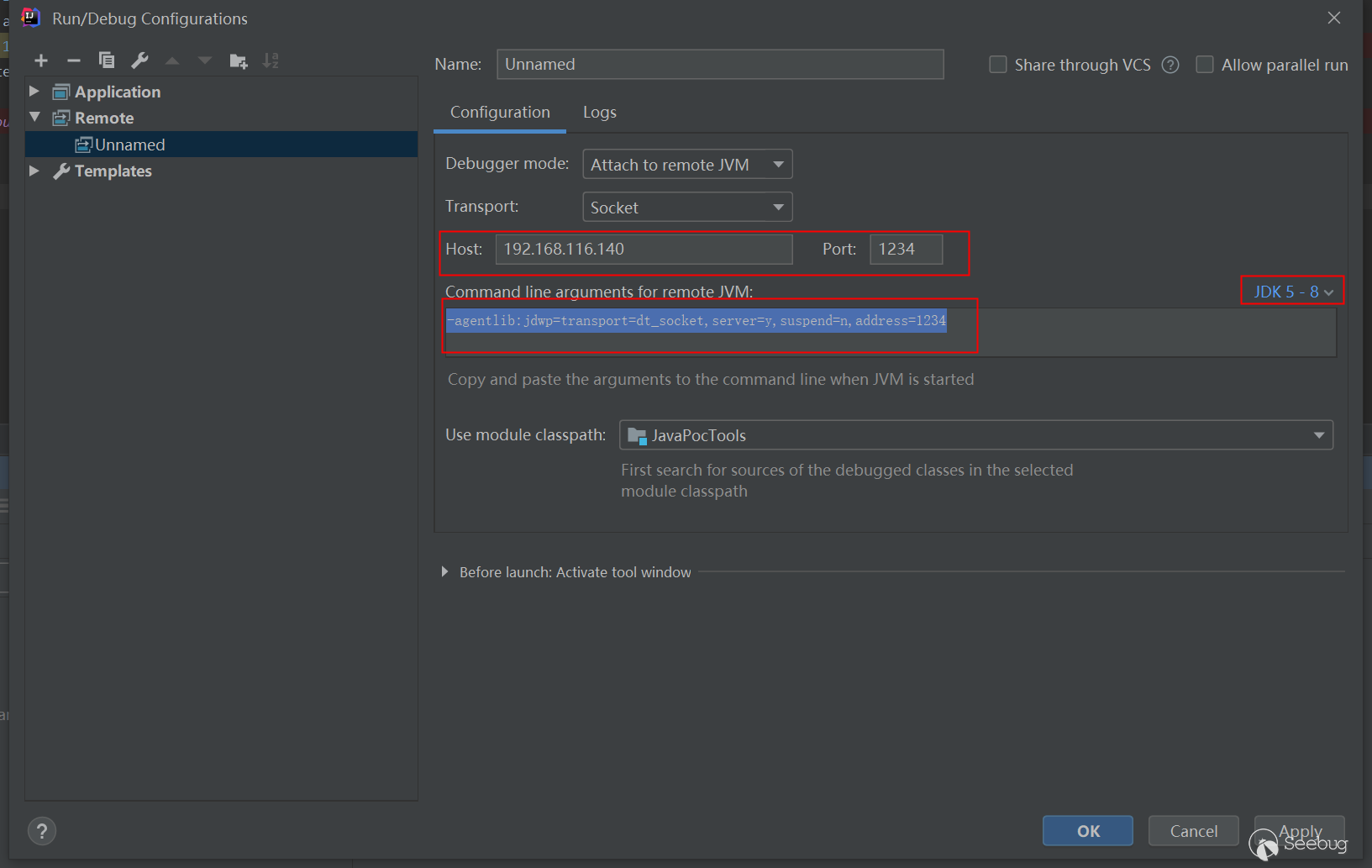Click into the Host input field

click(x=643, y=250)
